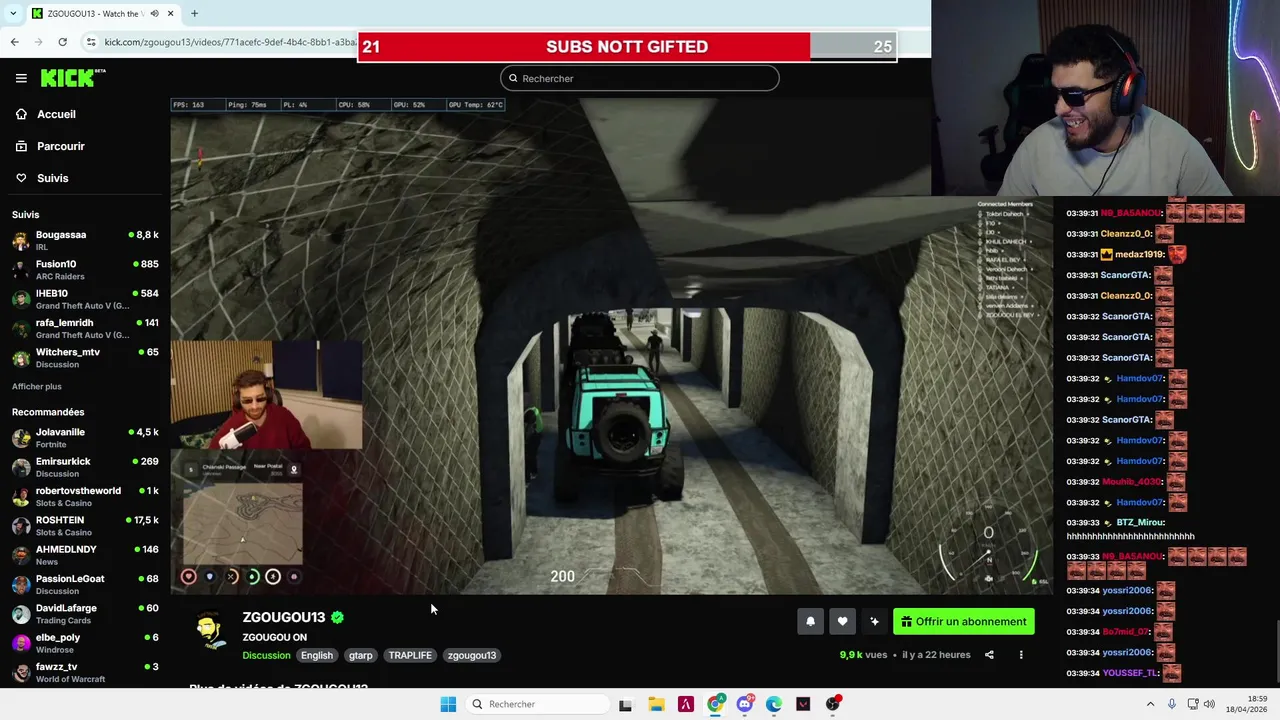Open elbe_poly recommended channel
The image size is (1280, 720).
(x=85, y=643)
